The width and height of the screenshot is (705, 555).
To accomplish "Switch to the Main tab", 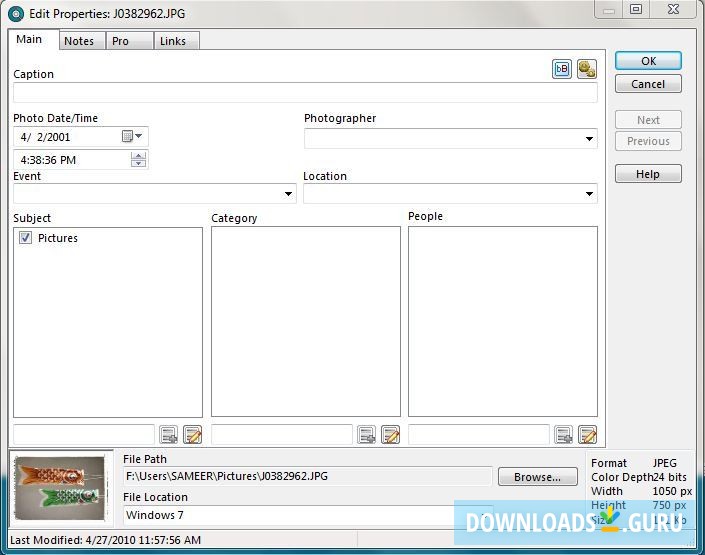I will pyautogui.click(x=33, y=39).
